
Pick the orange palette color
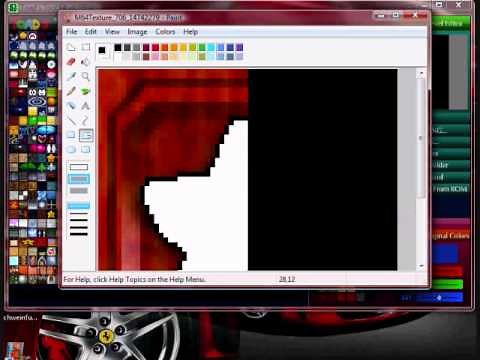pyautogui.click(x=165, y=47)
